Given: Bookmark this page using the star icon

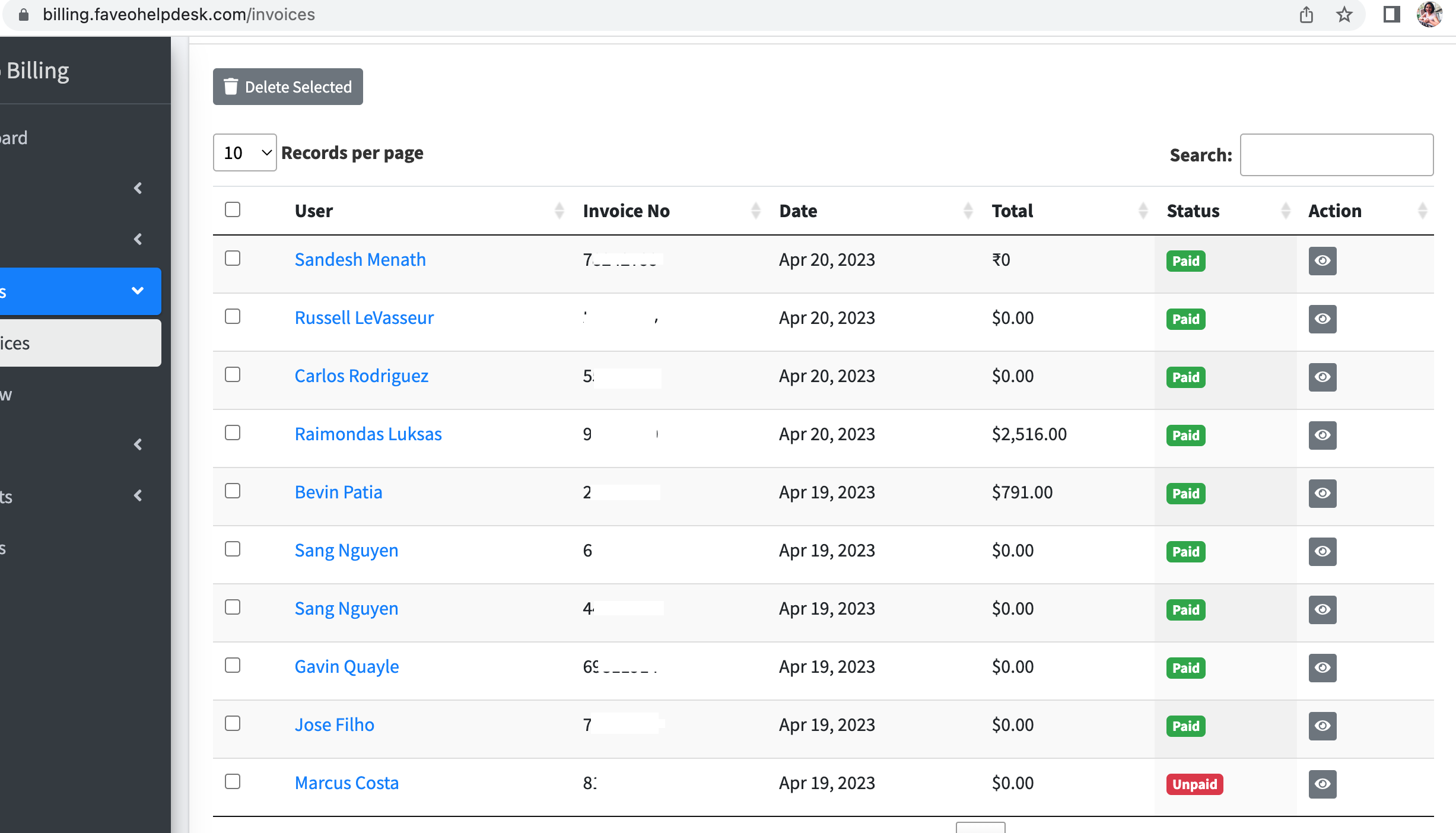Looking at the screenshot, I should pyautogui.click(x=1343, y=14).
